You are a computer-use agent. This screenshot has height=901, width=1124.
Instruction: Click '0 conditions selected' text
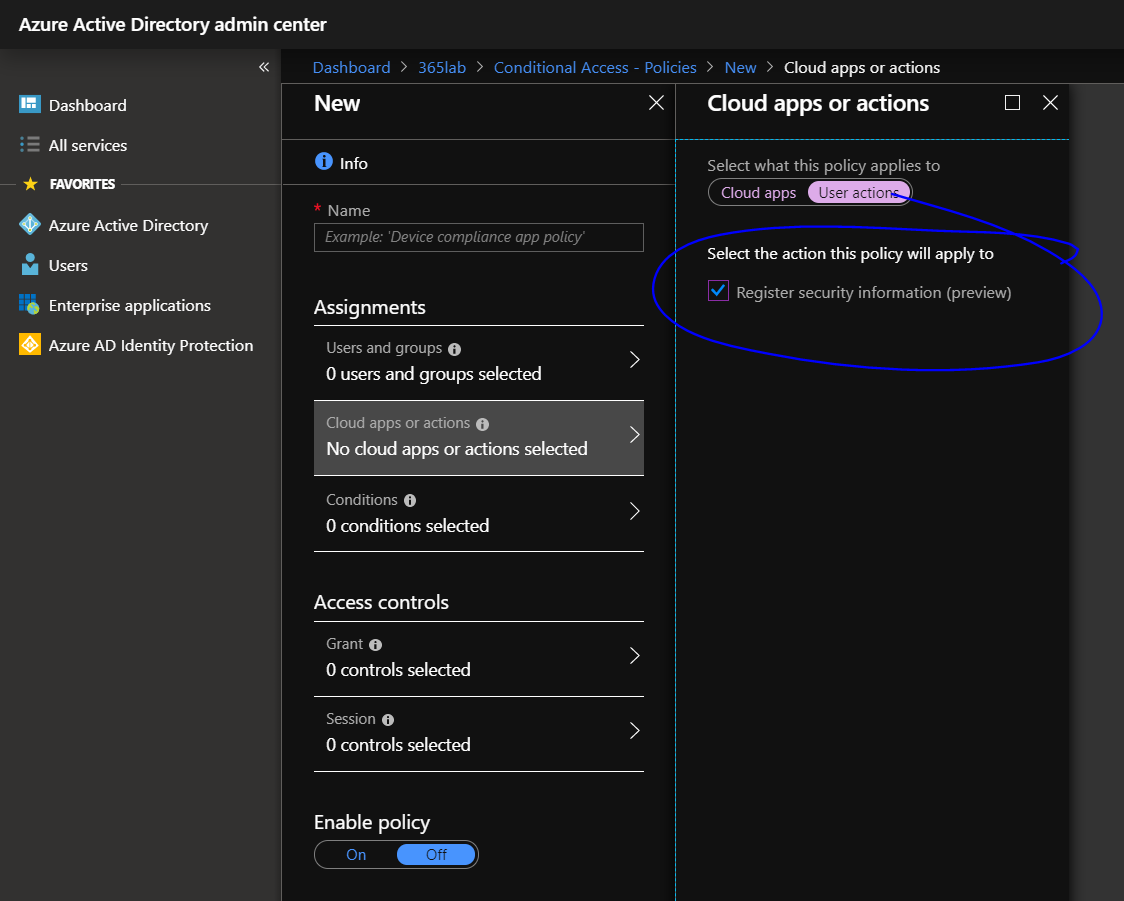(407, 526)
